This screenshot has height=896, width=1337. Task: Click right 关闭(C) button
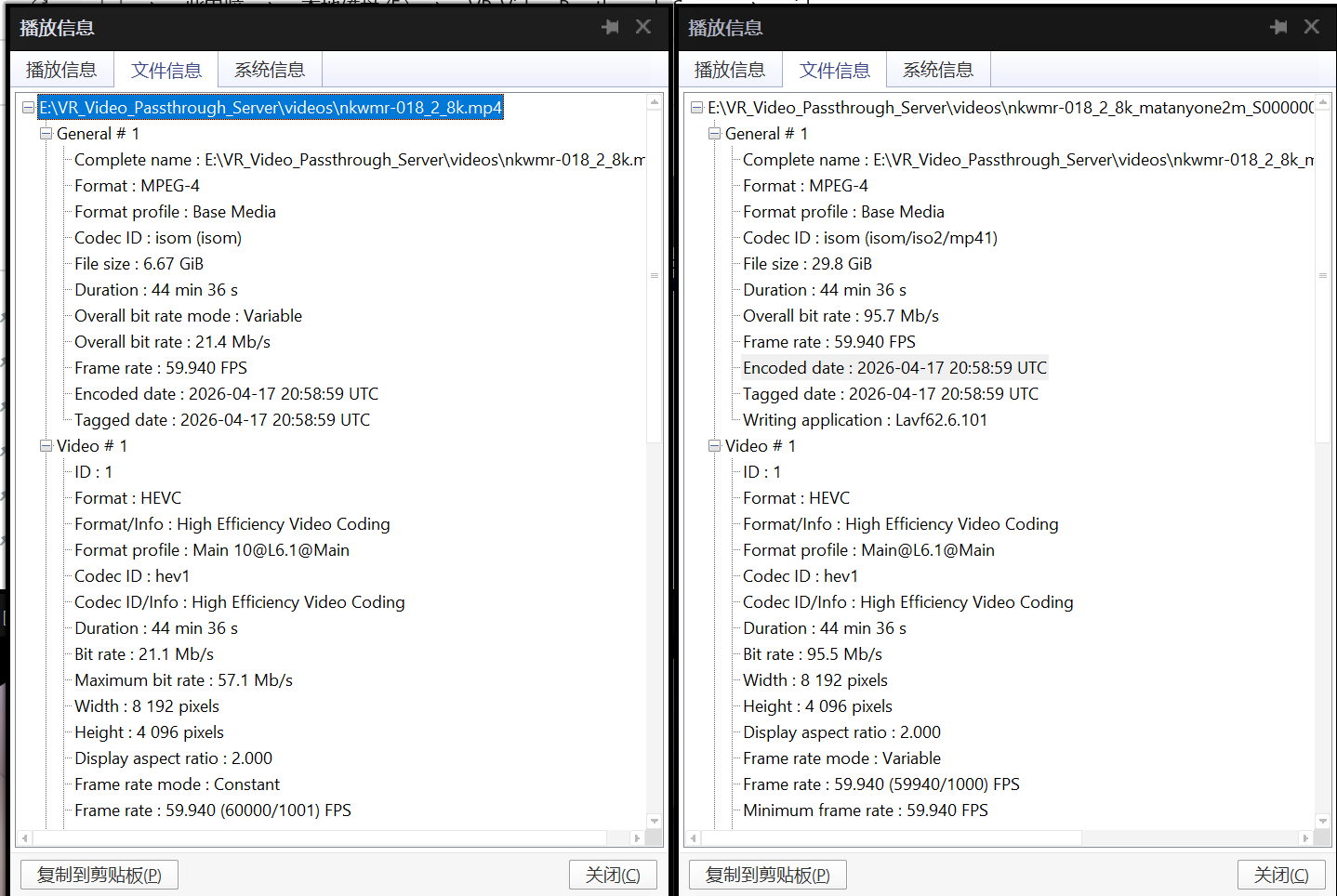coord(1281,875)
